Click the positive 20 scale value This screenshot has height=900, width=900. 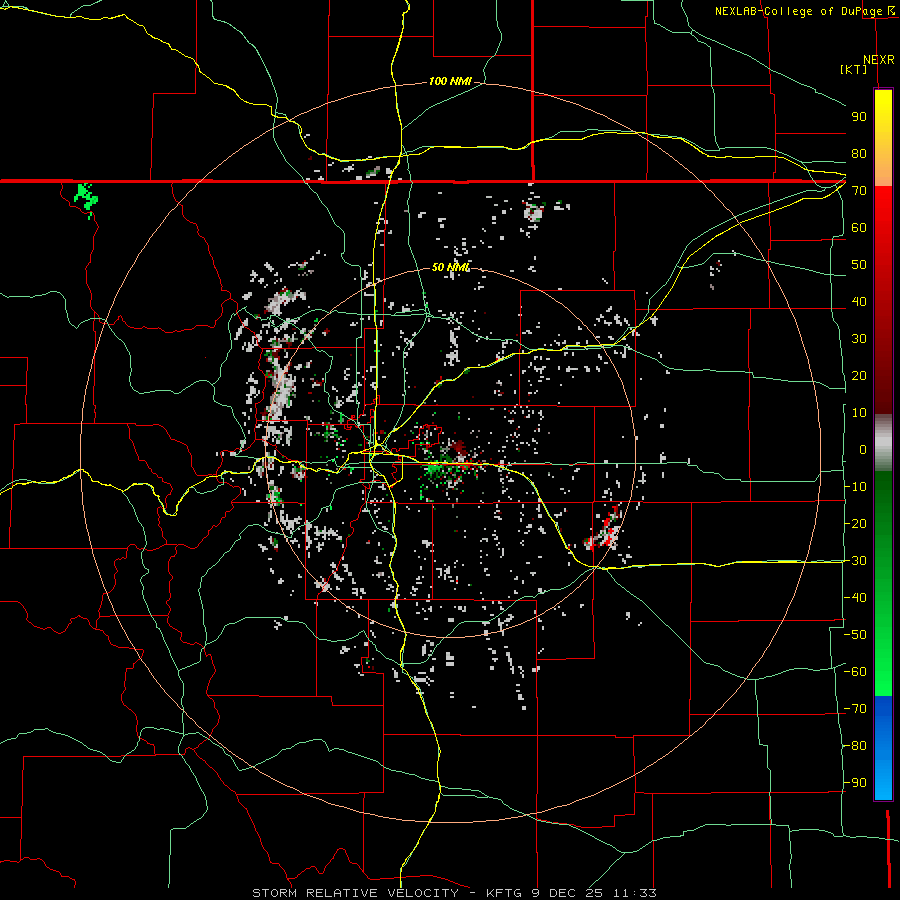coord(859,376)
